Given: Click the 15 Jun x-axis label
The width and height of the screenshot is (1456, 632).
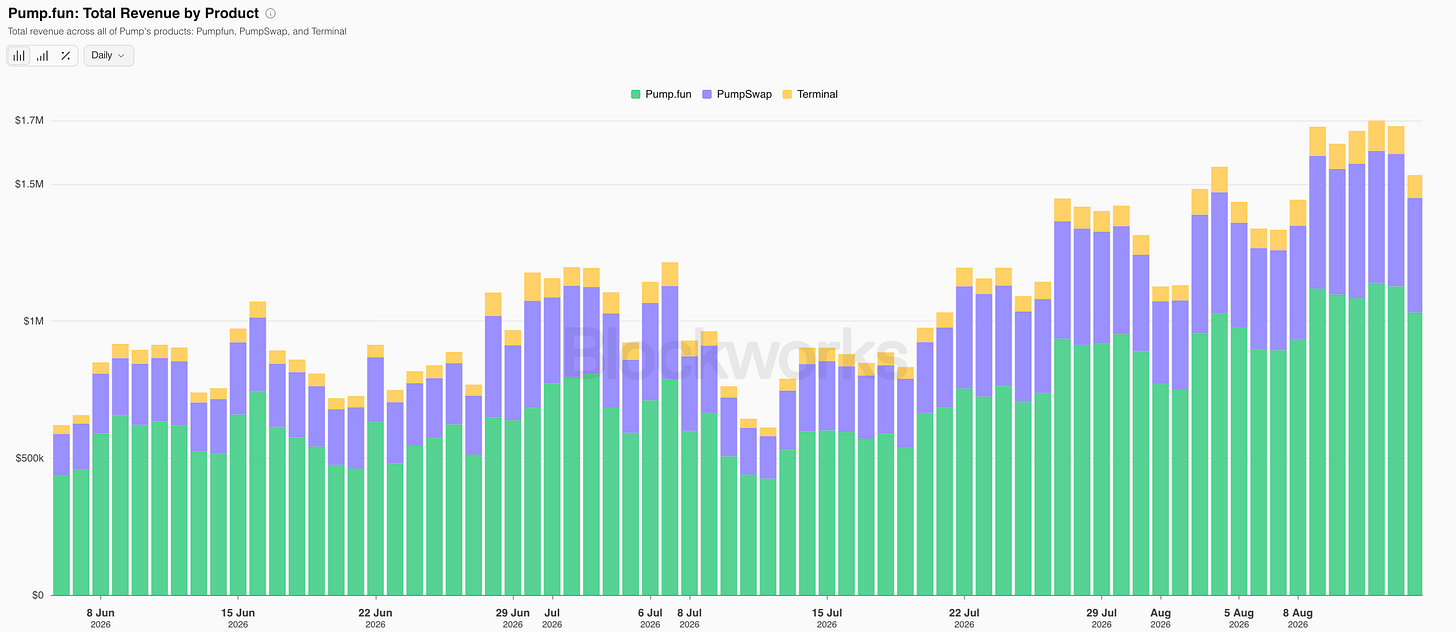Looking at the screenshot, I should click(x=238, y=618).
